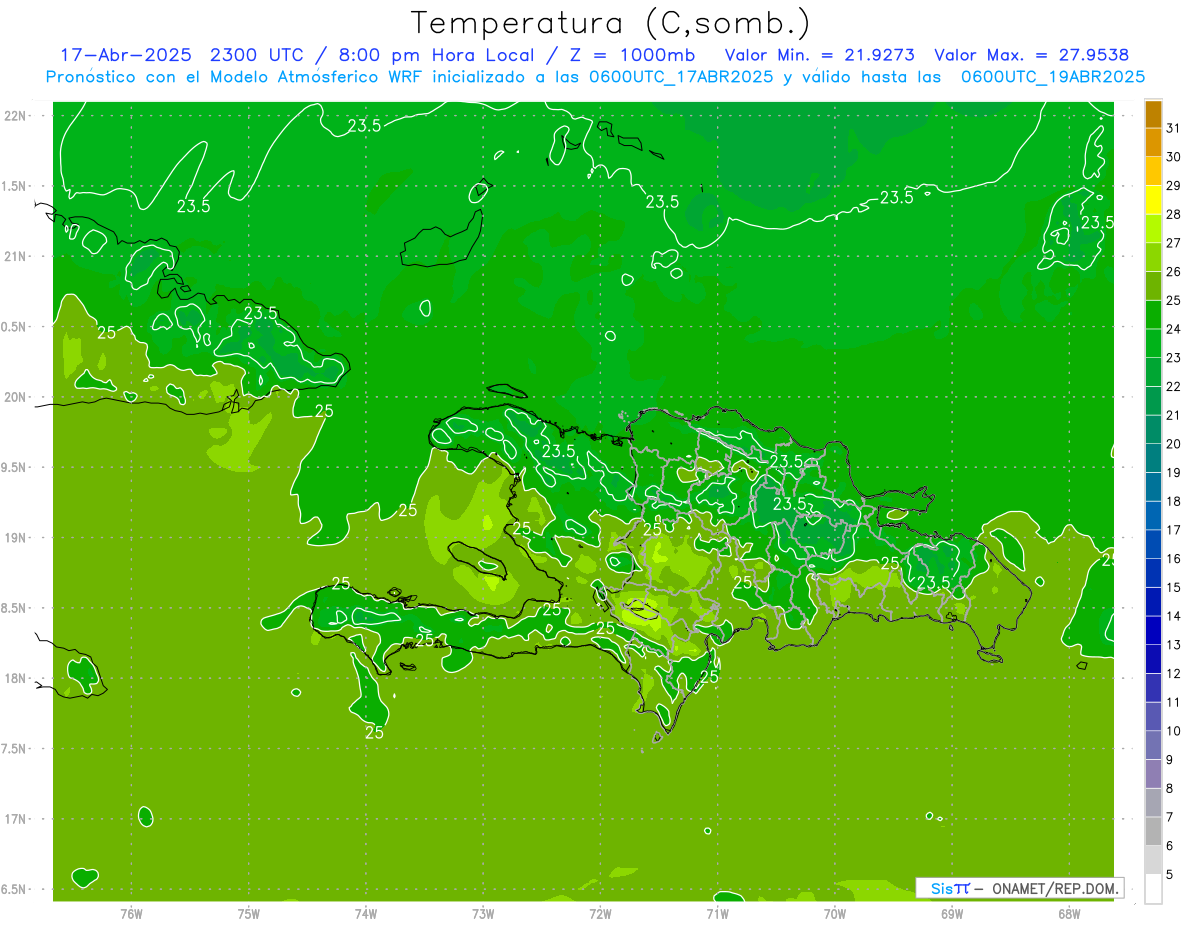The width and height of the screenshot is (1200, 927).
Task: Click the '76W' longitude label
Action: pyautogui.click(x=131, y=913)
